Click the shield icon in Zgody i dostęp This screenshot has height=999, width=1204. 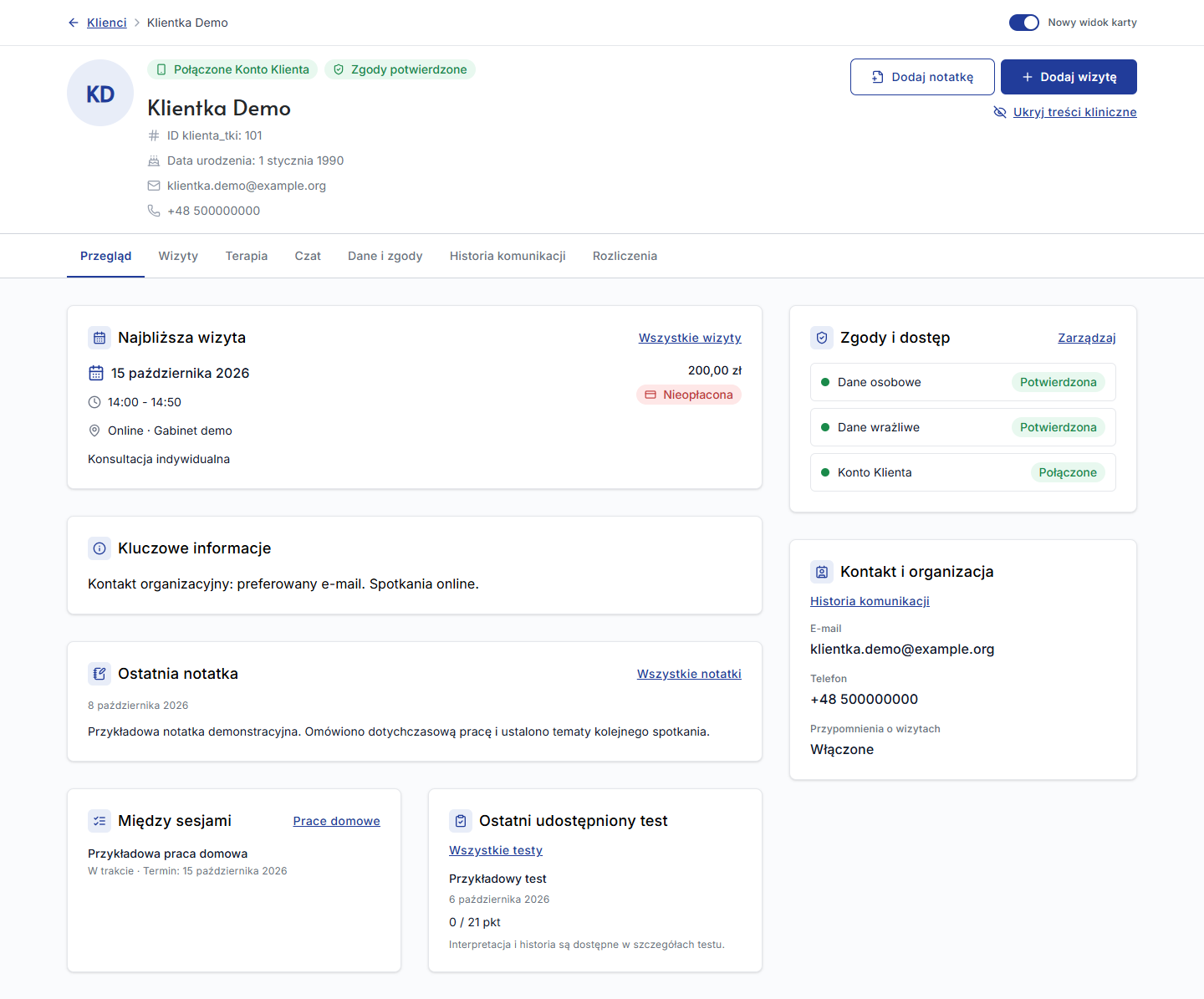pos(822,338)
